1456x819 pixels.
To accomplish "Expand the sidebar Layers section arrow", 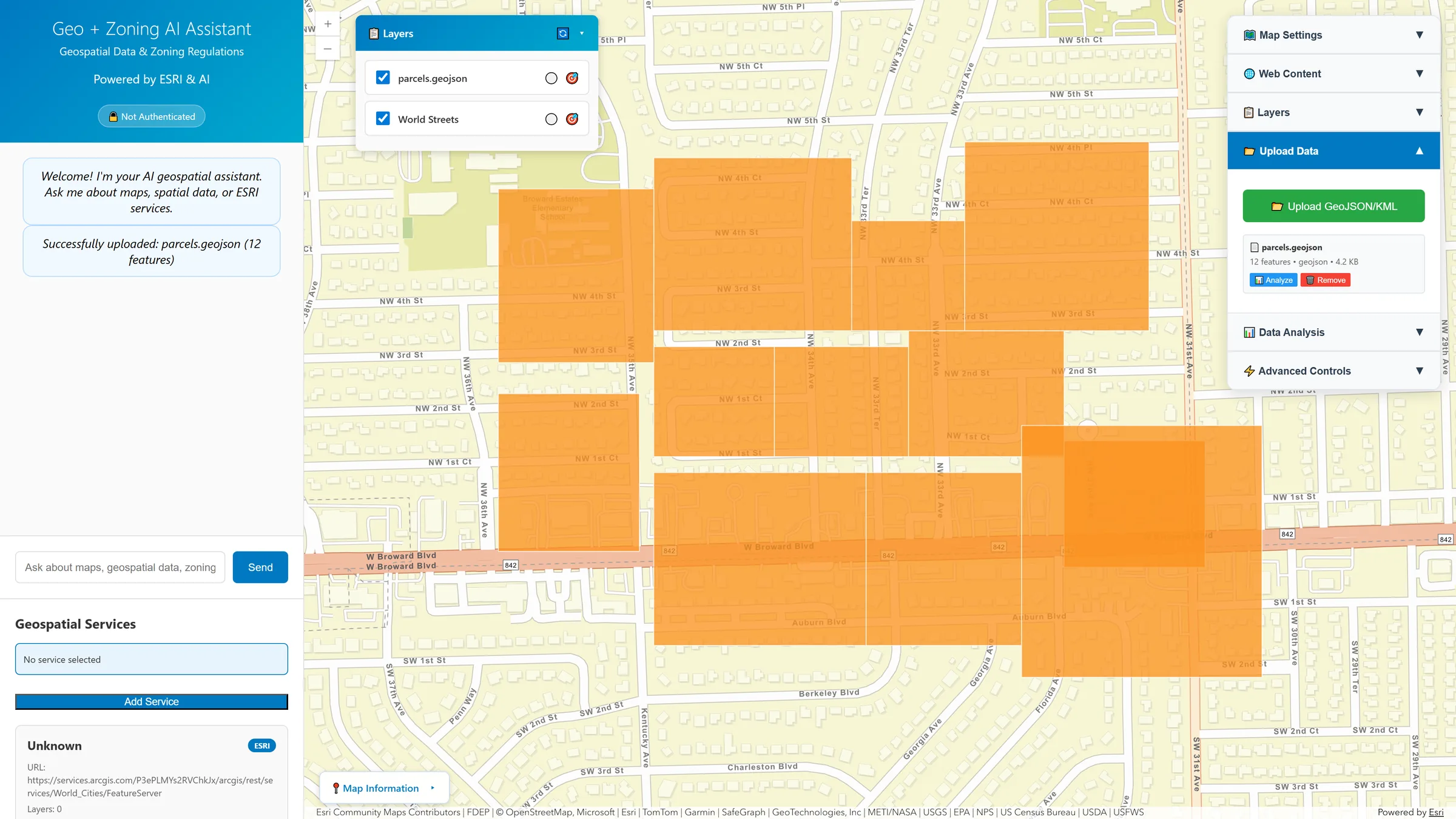I will click(x=1420, y=113).
